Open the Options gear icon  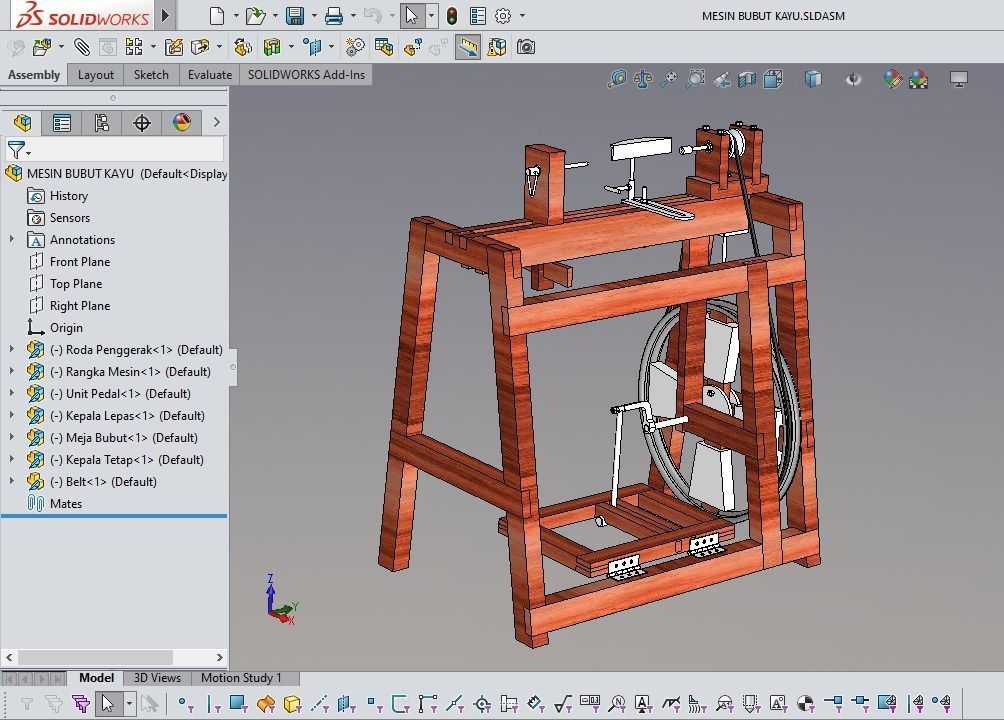coord(503,15)
